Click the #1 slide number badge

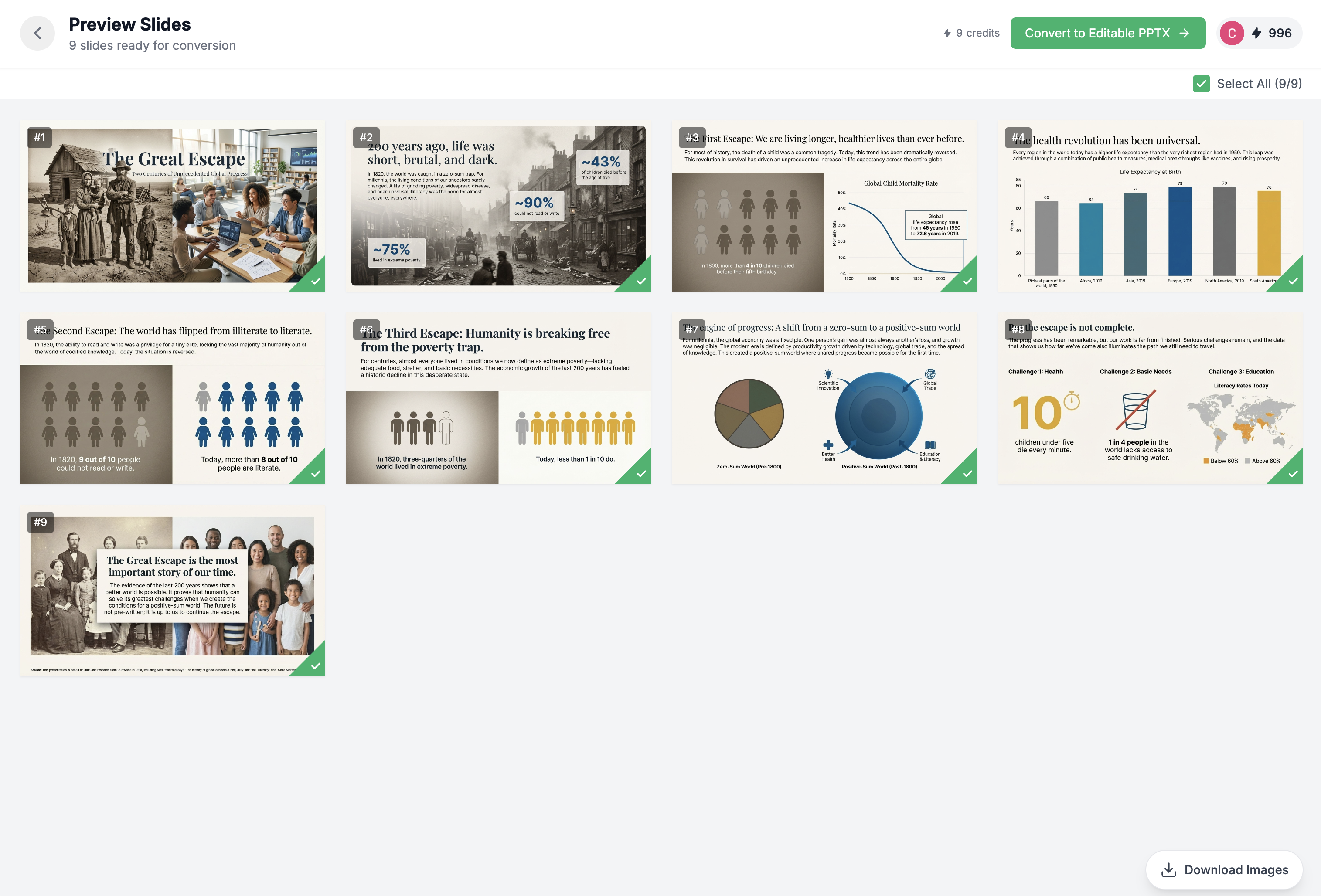click(39, 138)
